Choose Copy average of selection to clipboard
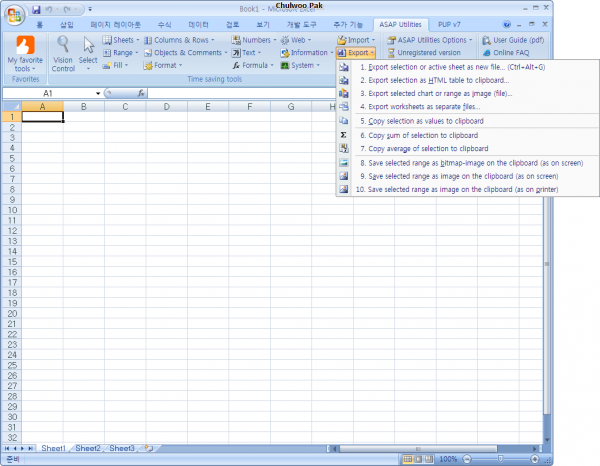The height and width of the screenshot is (466, 600). pyautogui.click(x=468, y=148)
